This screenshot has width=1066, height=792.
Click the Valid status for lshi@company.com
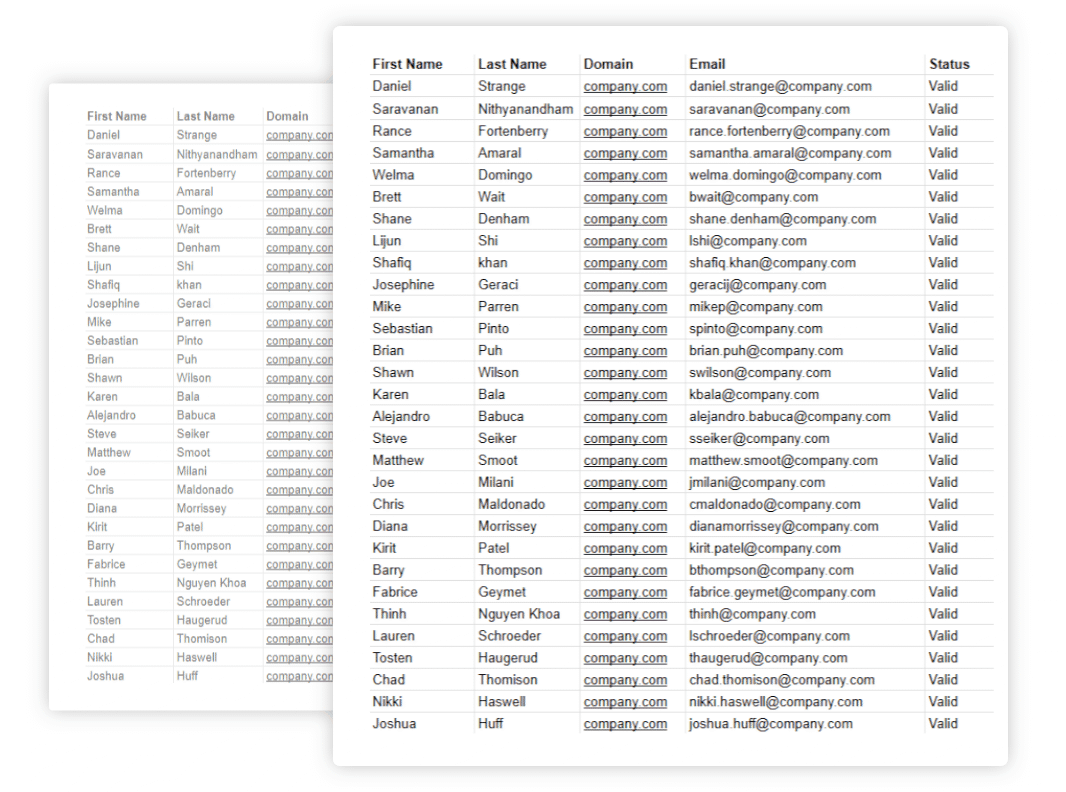942,241
